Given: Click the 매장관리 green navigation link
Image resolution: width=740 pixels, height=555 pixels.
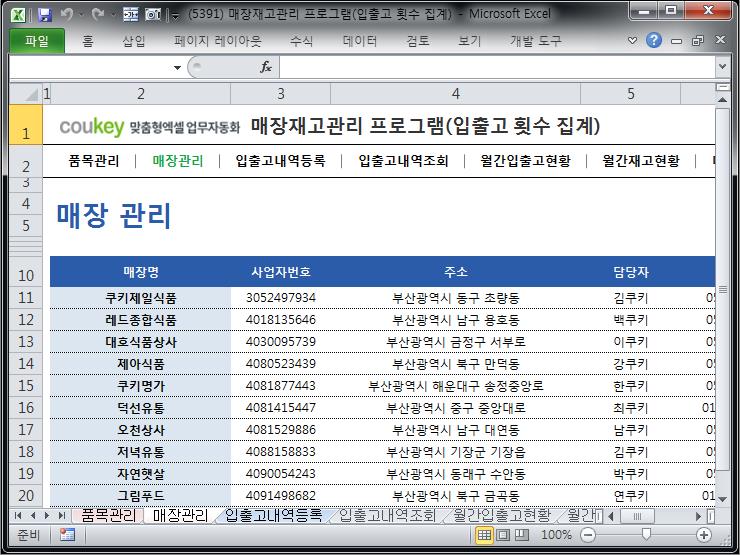Looking at the screenshot, I should [x=178, y=161].
